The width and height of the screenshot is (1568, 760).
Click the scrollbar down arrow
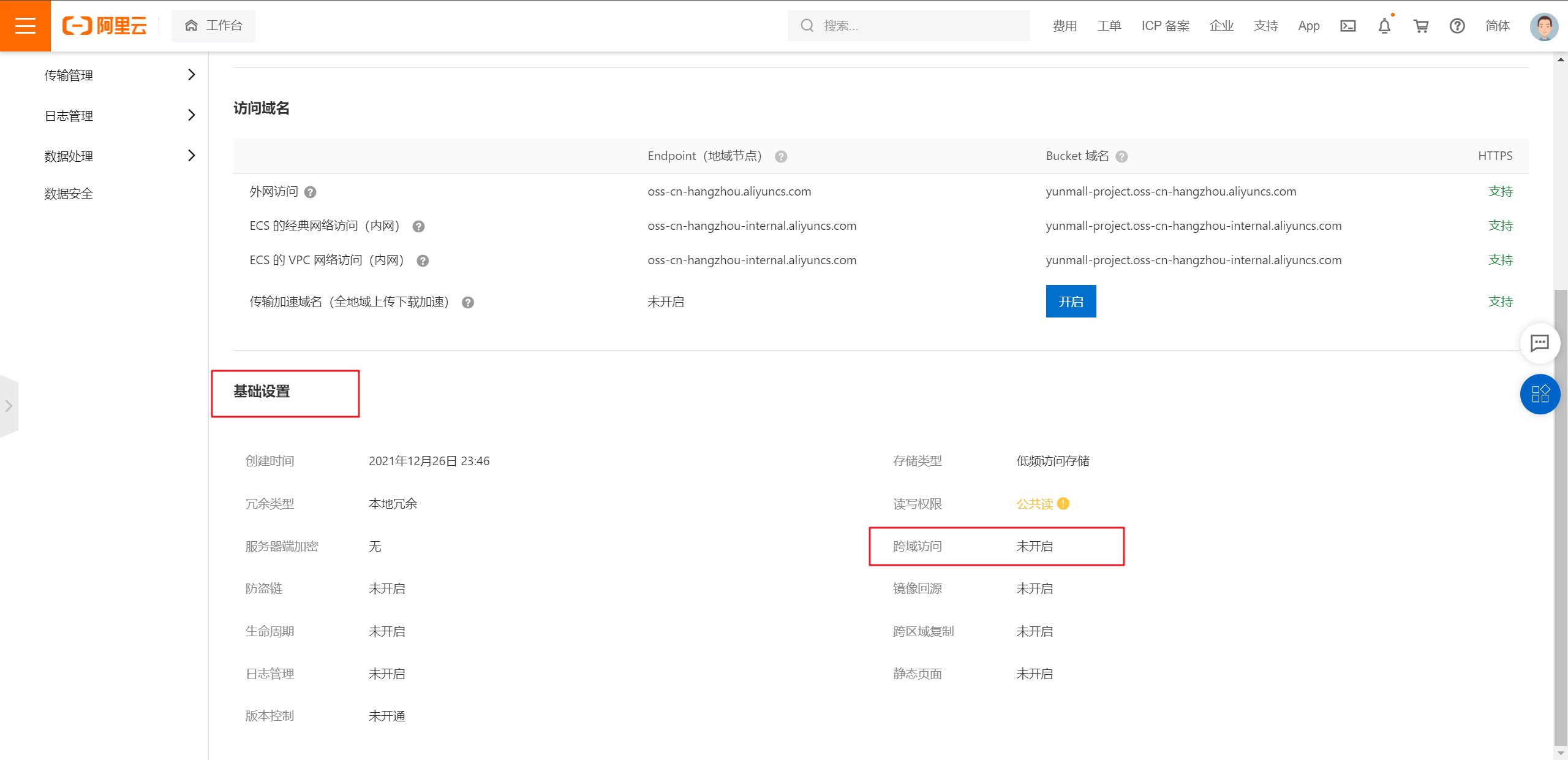click(1561, 754)
